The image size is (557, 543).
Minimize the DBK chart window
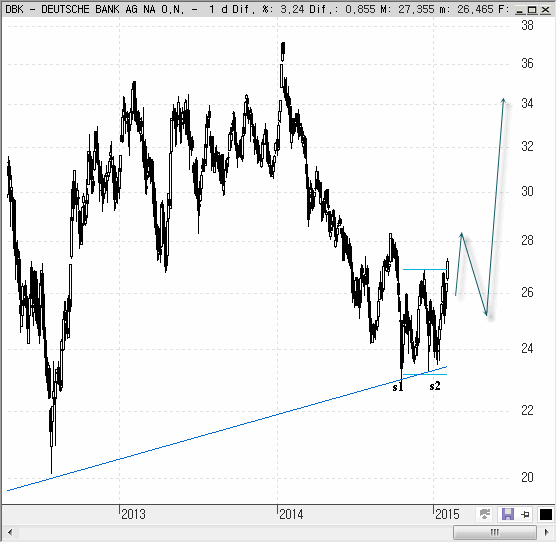pos(520,10)
